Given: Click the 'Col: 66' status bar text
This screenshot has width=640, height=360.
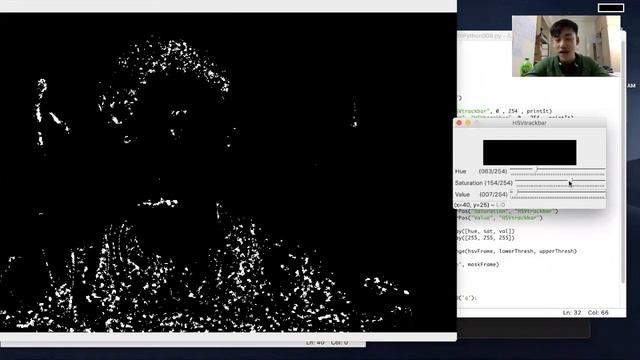Looking at the screenshot, I should 598,313.
